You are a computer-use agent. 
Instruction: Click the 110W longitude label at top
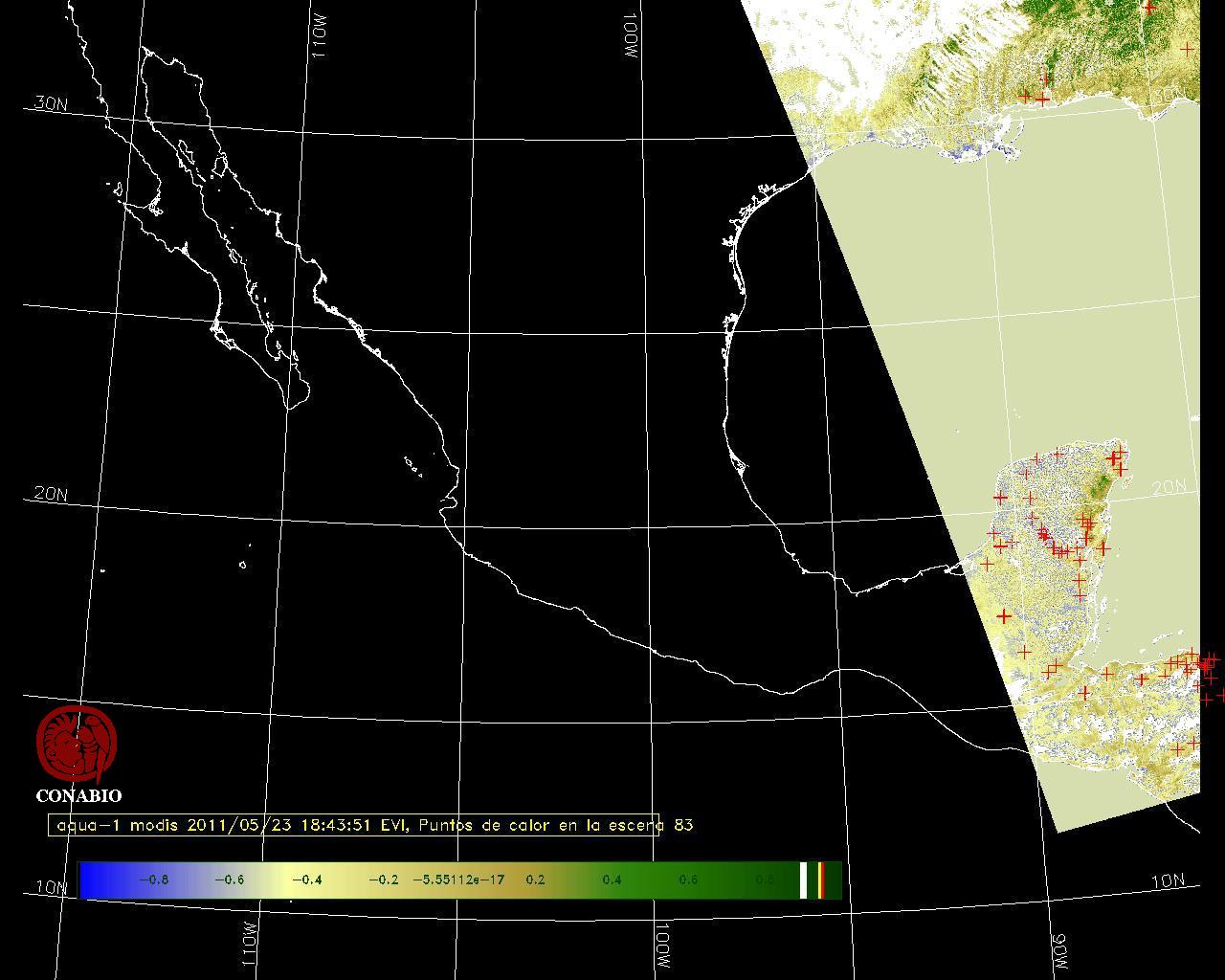(x=320, y=38)
